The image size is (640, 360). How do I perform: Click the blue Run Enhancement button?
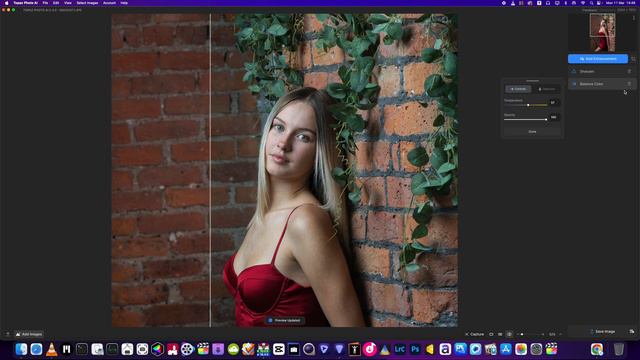click(x=598, y=59)
